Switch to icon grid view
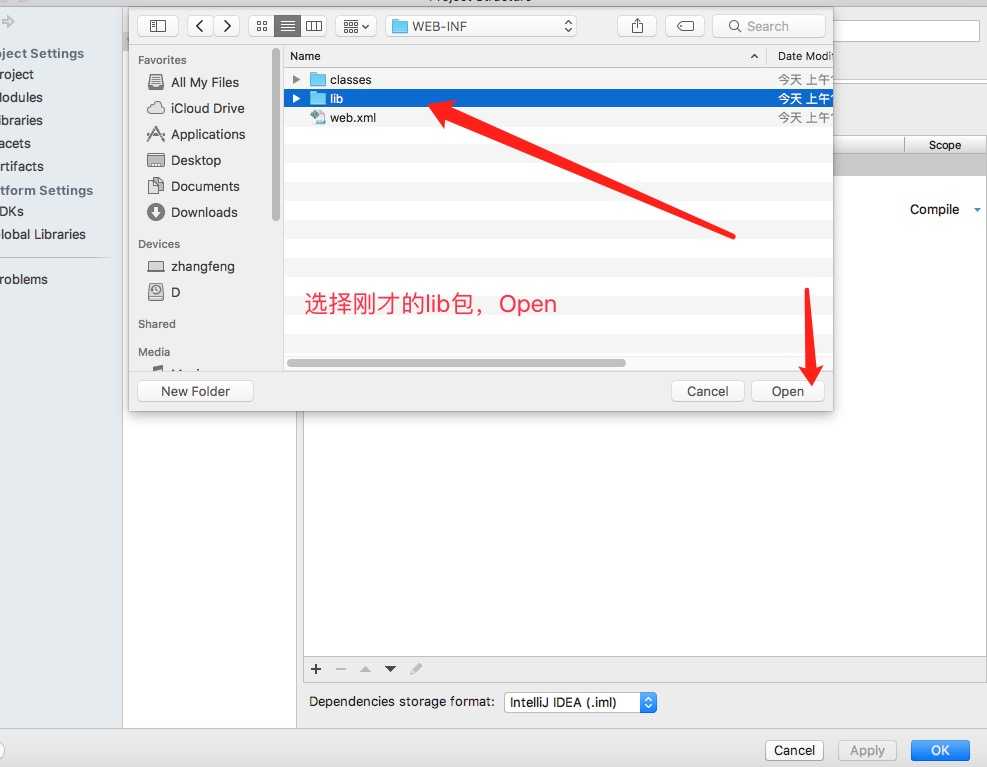This screenshot has height=767, width=987. [x=262, y=26]
